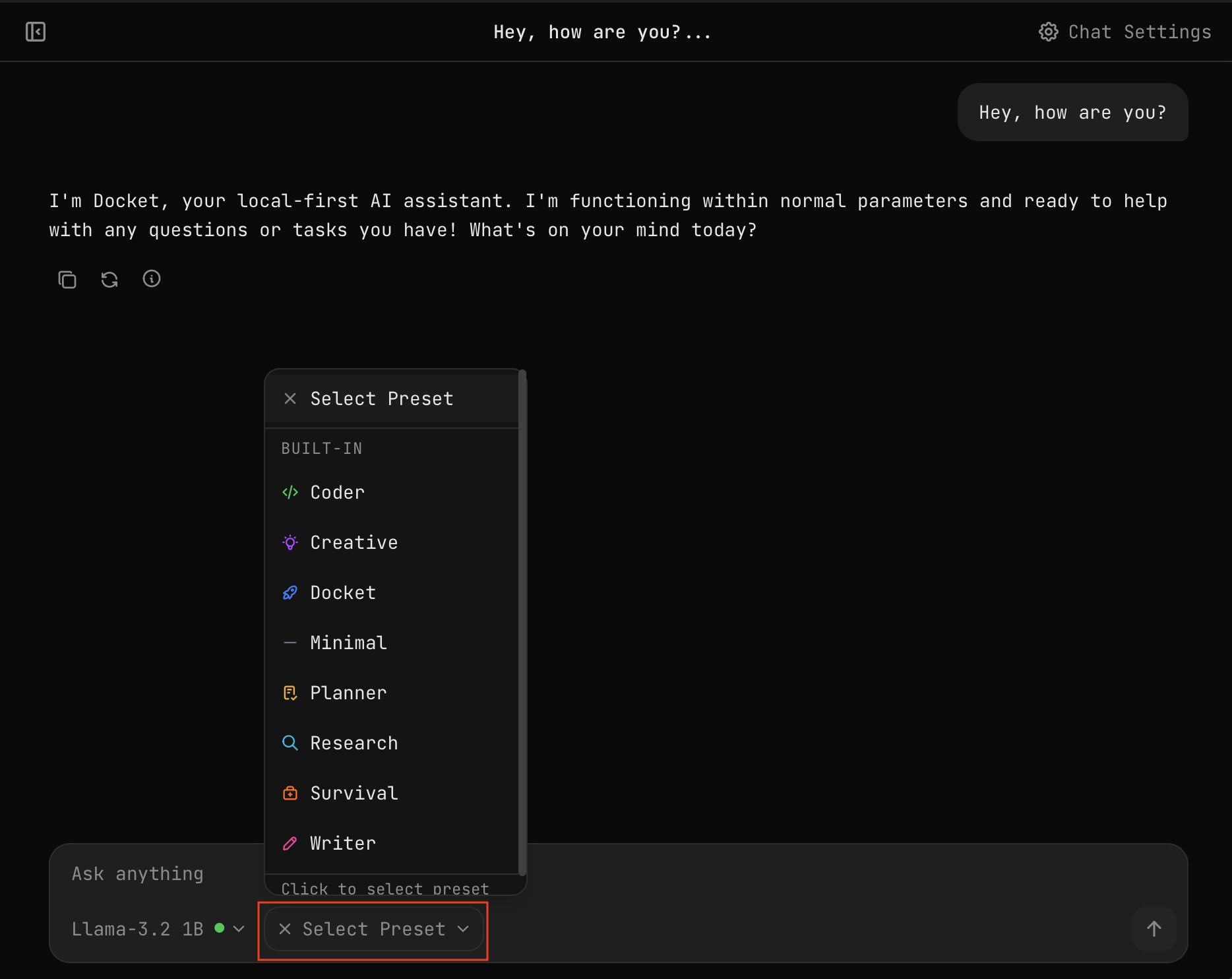Collapse the sidebar panel icon
Screen dimensions: 1232x979
click(36, 32)
